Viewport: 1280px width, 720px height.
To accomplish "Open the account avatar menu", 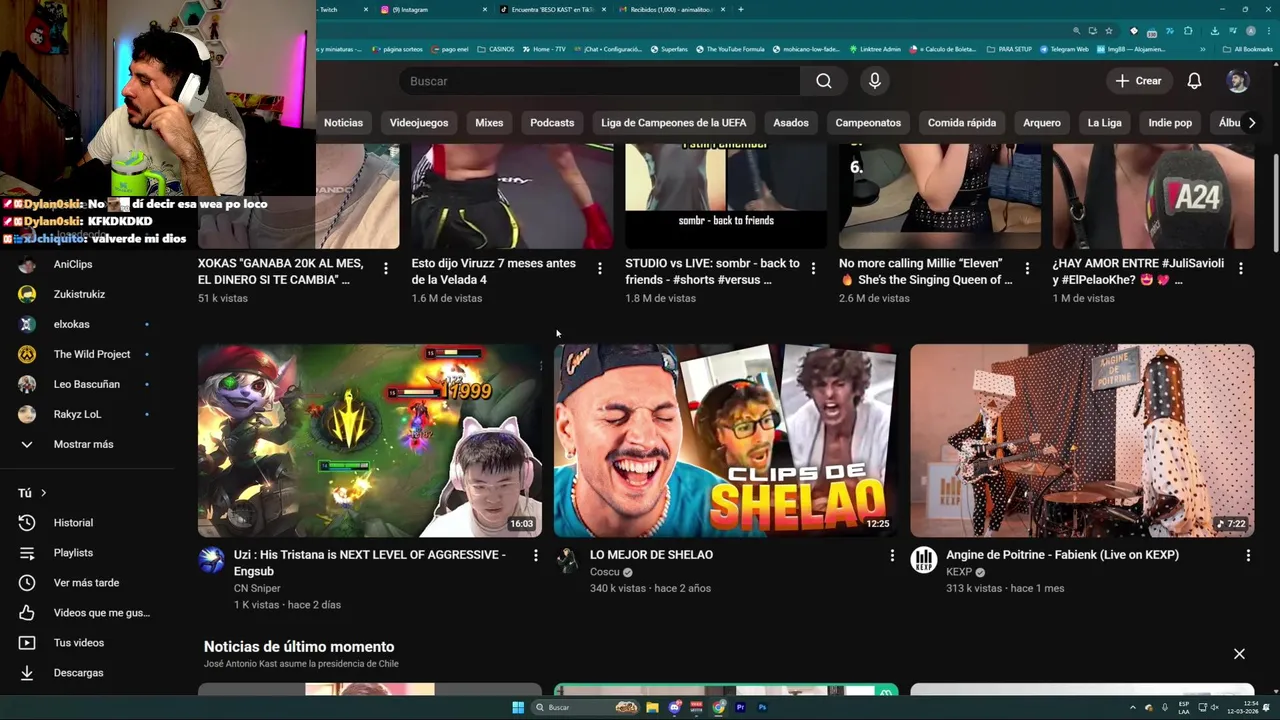I will click(1238, 81).
